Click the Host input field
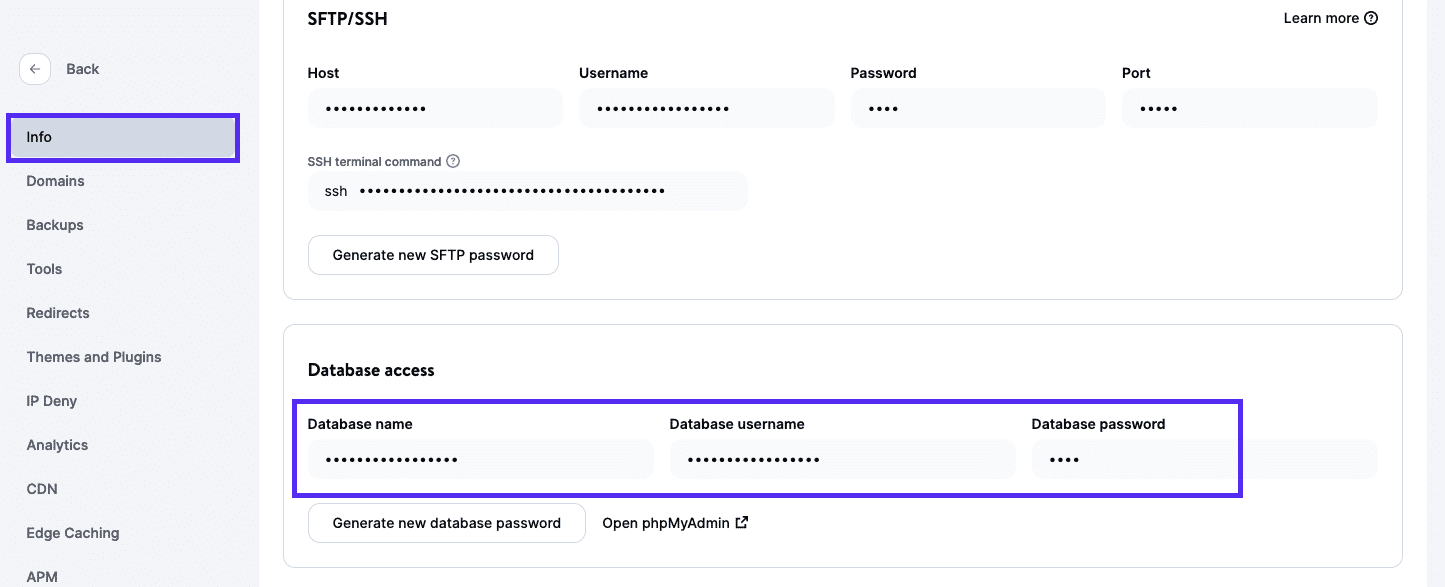This screenshot has height=587, width=1445. point(434,108)
